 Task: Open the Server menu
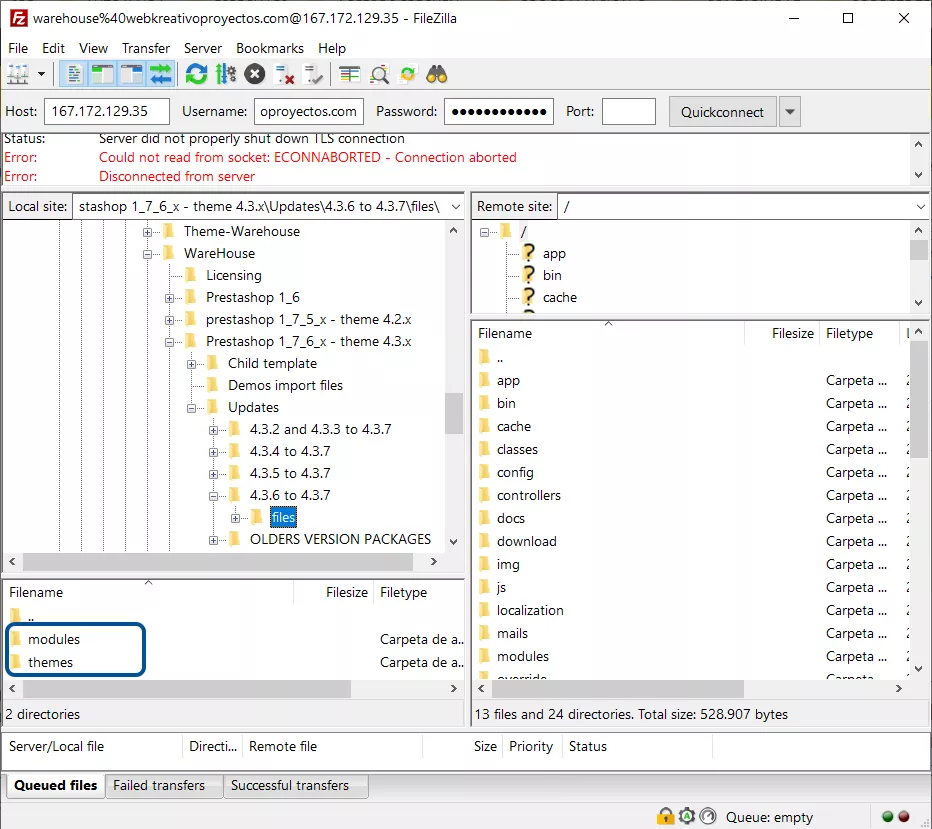pos(203,48)
